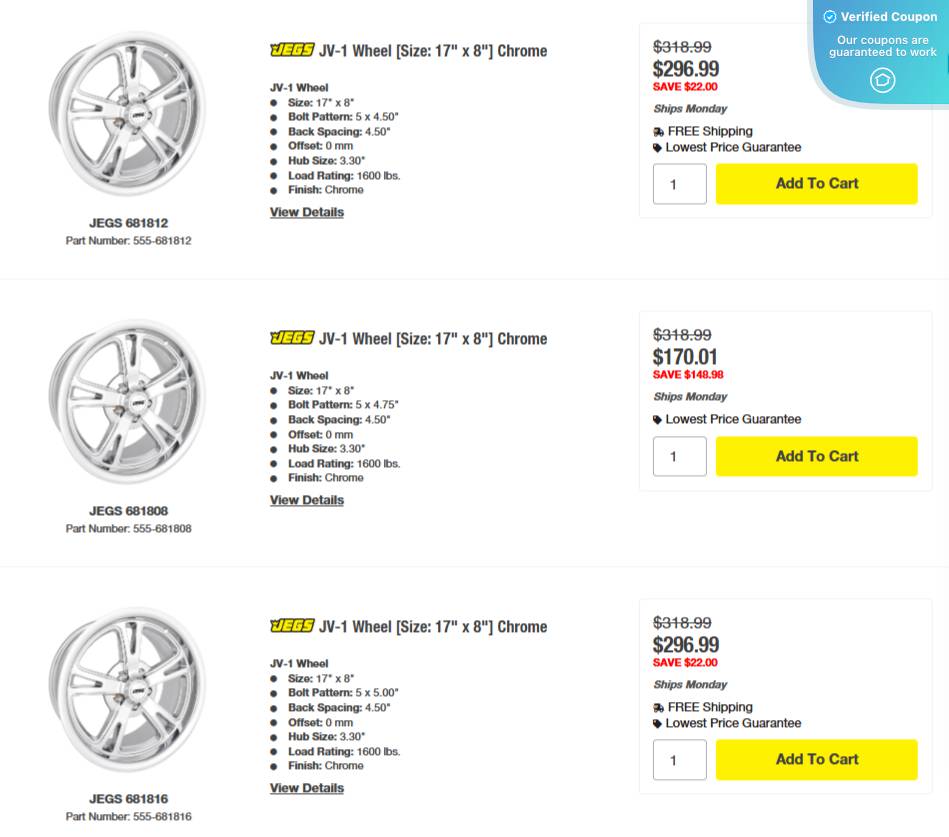This screenshot has height=837, width=949.
Task: Click the truck icon next to bottom FREE Shipping
Action: [660, 707]
